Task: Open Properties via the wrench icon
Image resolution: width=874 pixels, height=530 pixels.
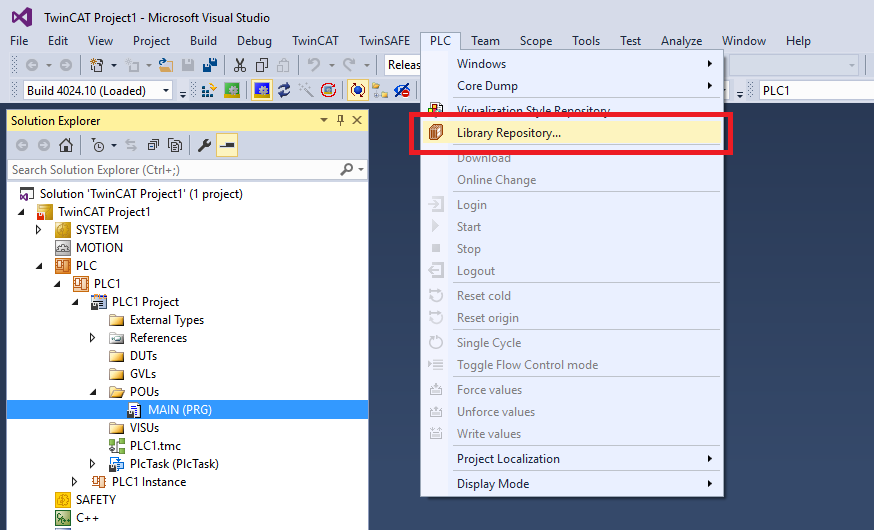Action: coord(205,145)
